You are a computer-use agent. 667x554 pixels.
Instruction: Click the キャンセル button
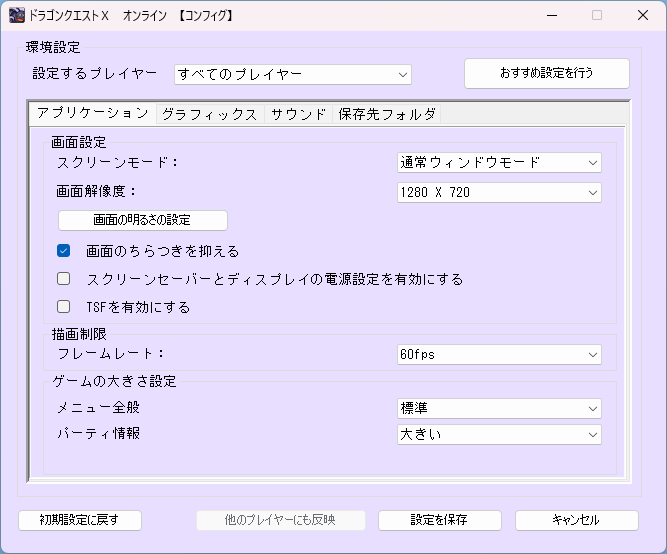(576, 520)
